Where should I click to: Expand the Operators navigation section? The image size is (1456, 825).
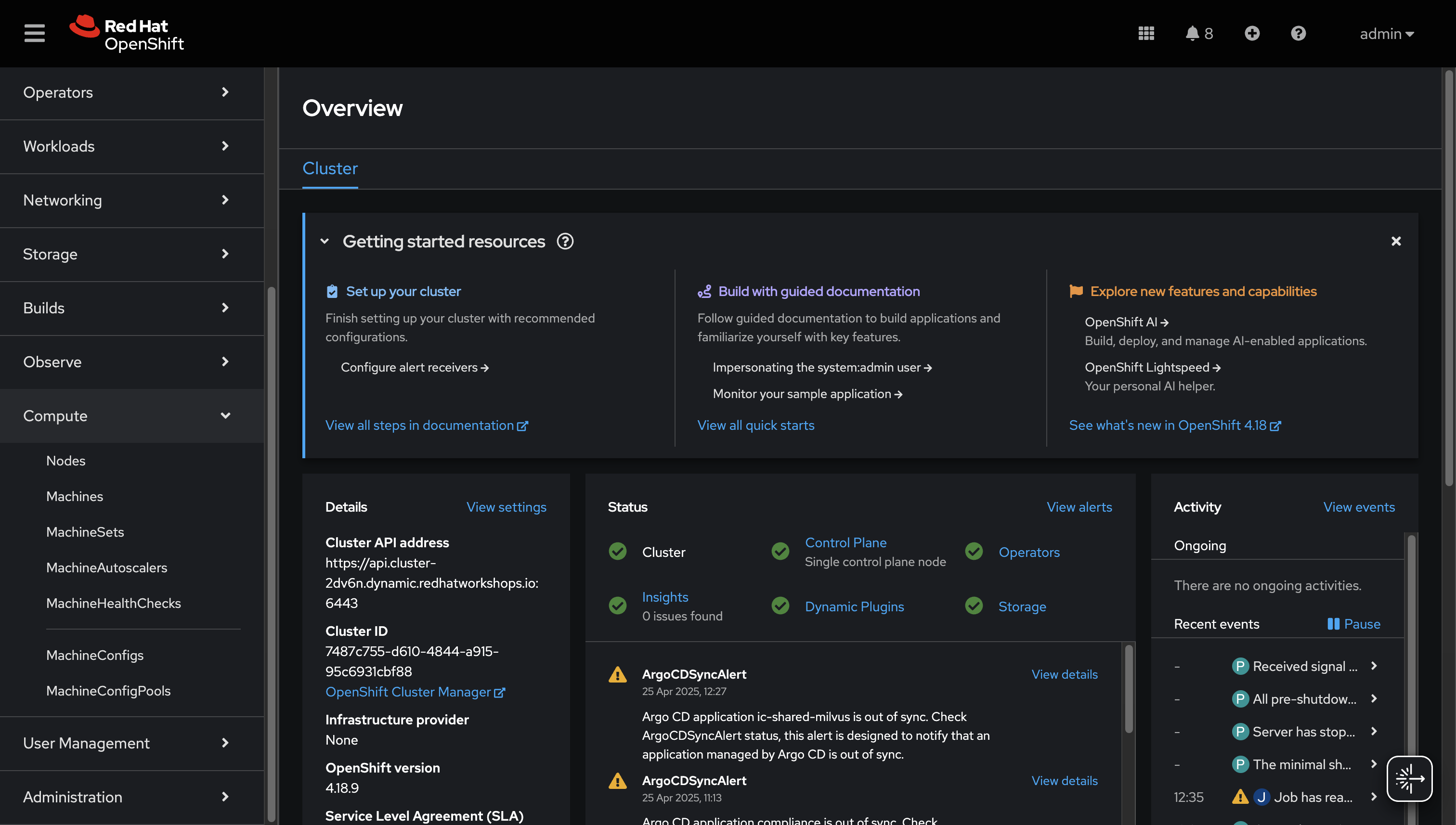coord(225,92)
